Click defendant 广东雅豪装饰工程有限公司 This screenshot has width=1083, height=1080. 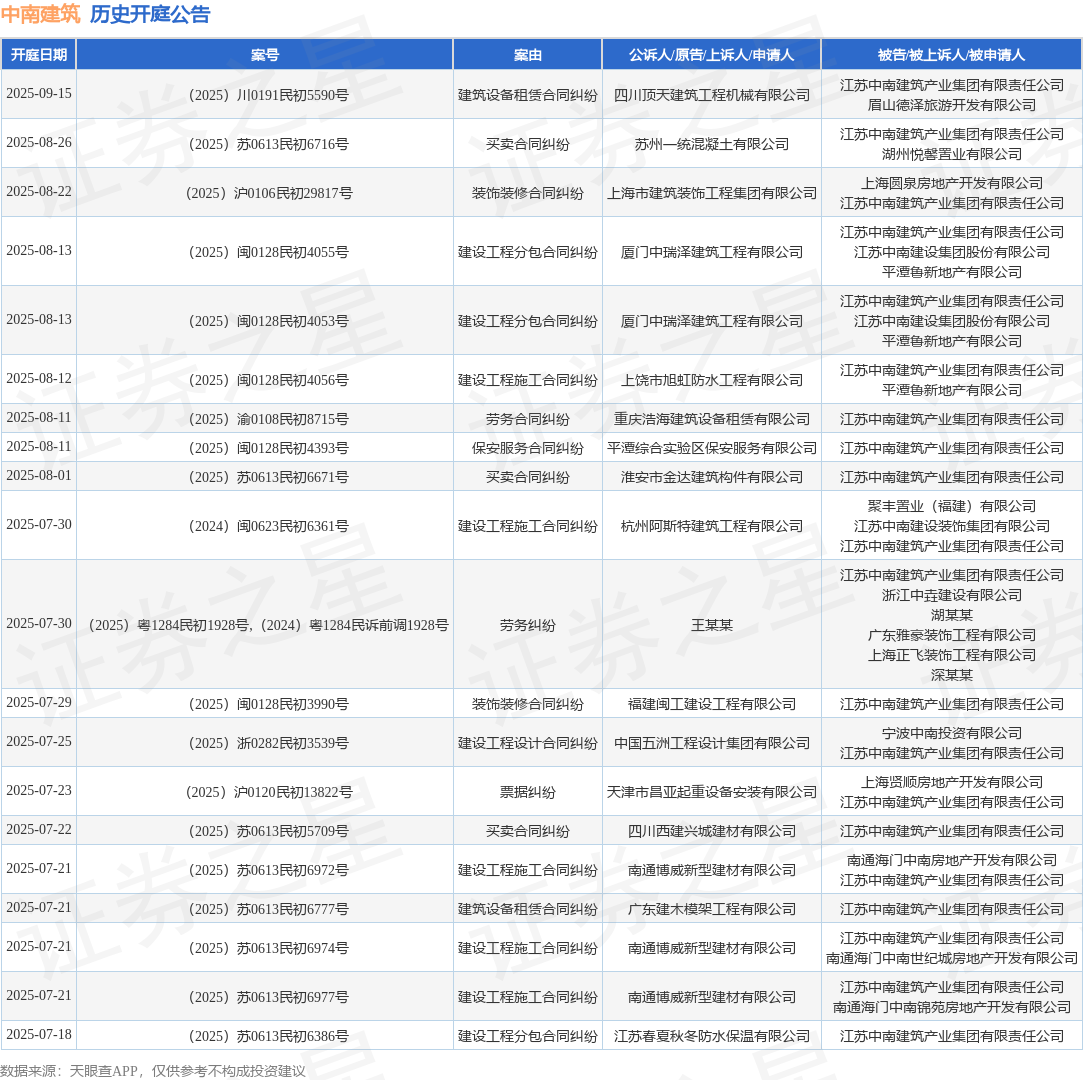[951, 635]
